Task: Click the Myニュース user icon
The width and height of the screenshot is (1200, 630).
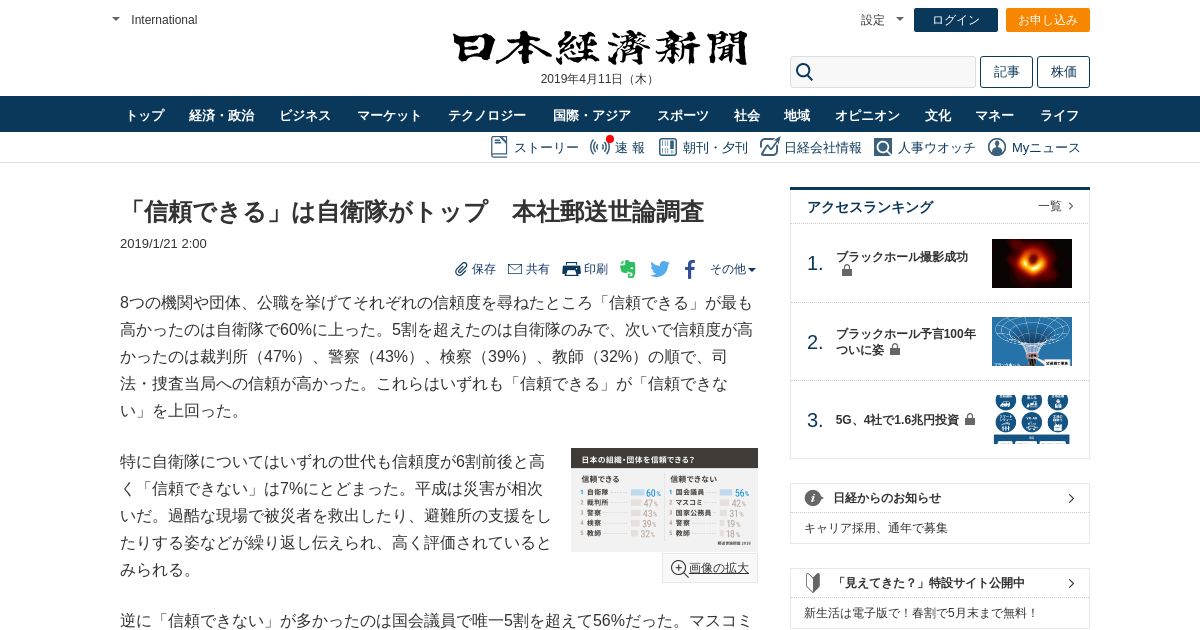Action: (997, 147)
